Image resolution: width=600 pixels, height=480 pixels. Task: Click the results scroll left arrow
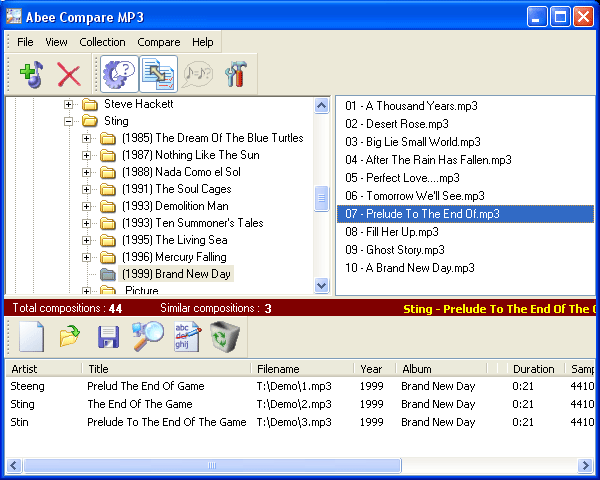coord(14,465)
